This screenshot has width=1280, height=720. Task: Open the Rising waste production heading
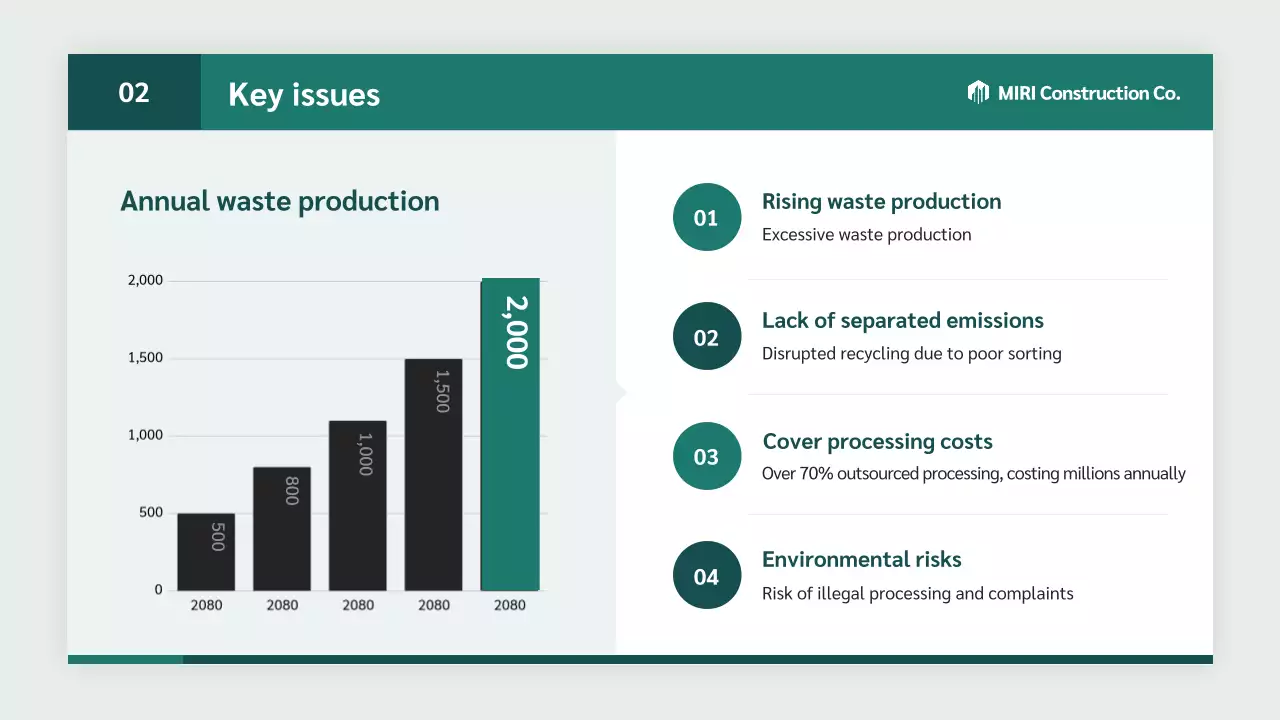point(881,201)
